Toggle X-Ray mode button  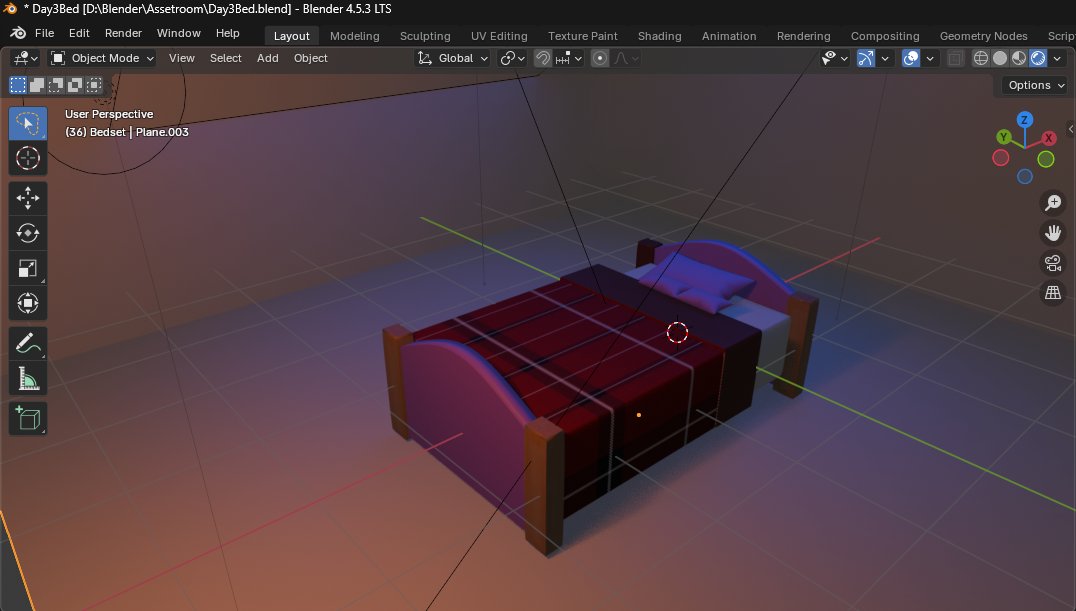click(x=955, y=58)
